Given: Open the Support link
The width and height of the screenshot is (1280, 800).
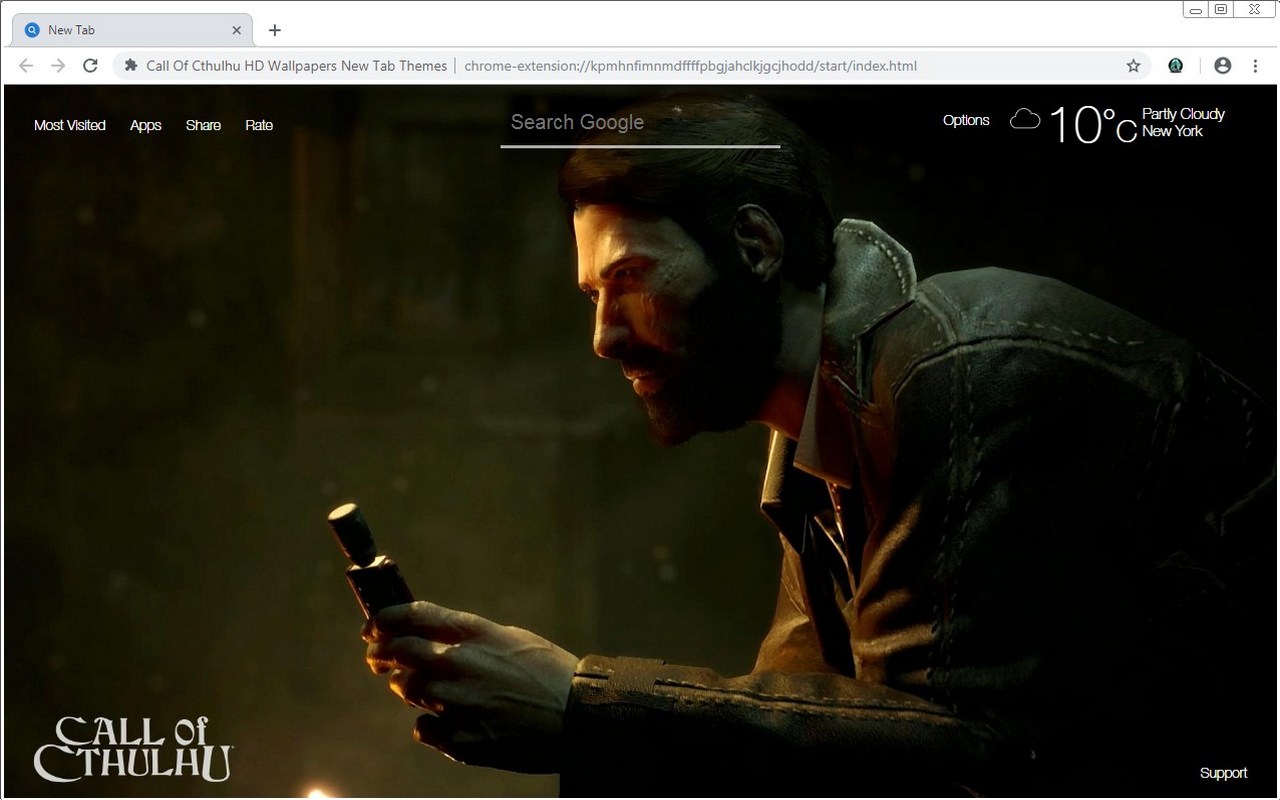Looking at the screenshot, I should click(1223, 773).
